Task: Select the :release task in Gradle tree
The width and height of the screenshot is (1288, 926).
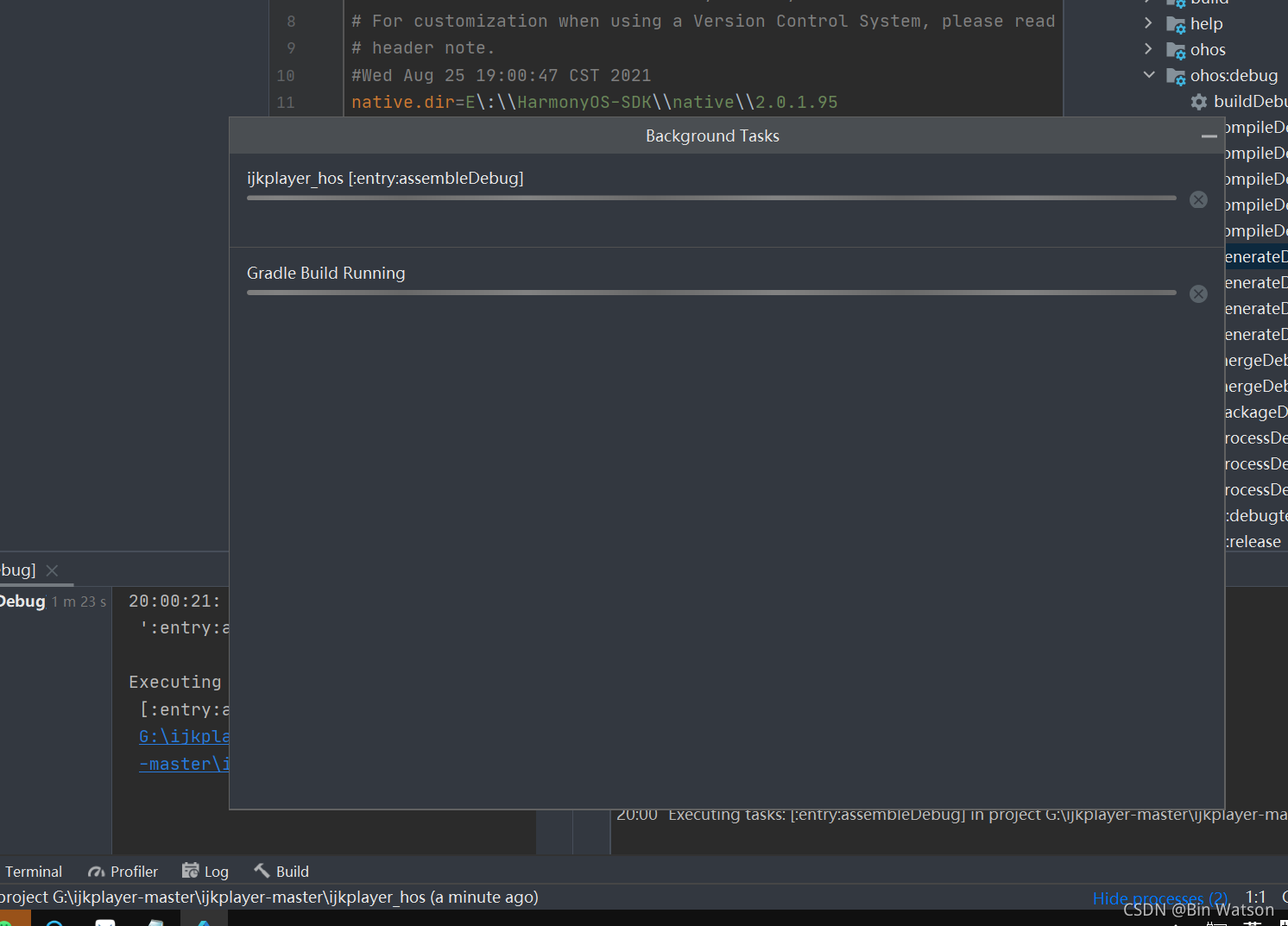Action: [1253, 541]
